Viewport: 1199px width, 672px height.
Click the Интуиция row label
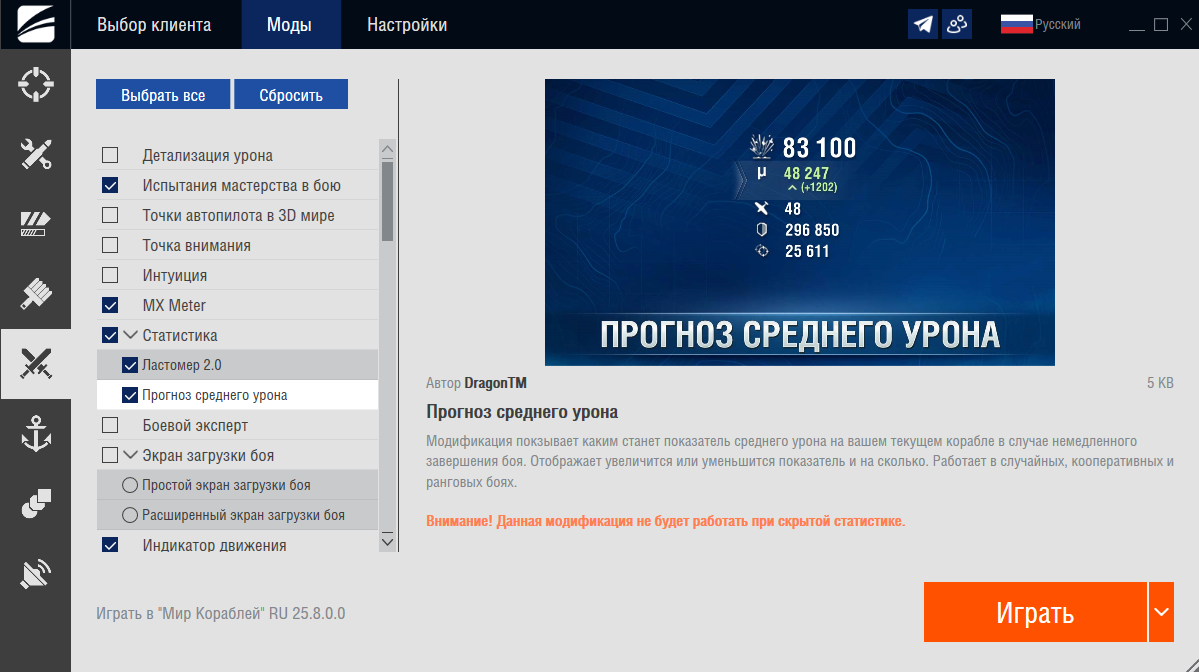pos(174,275)
